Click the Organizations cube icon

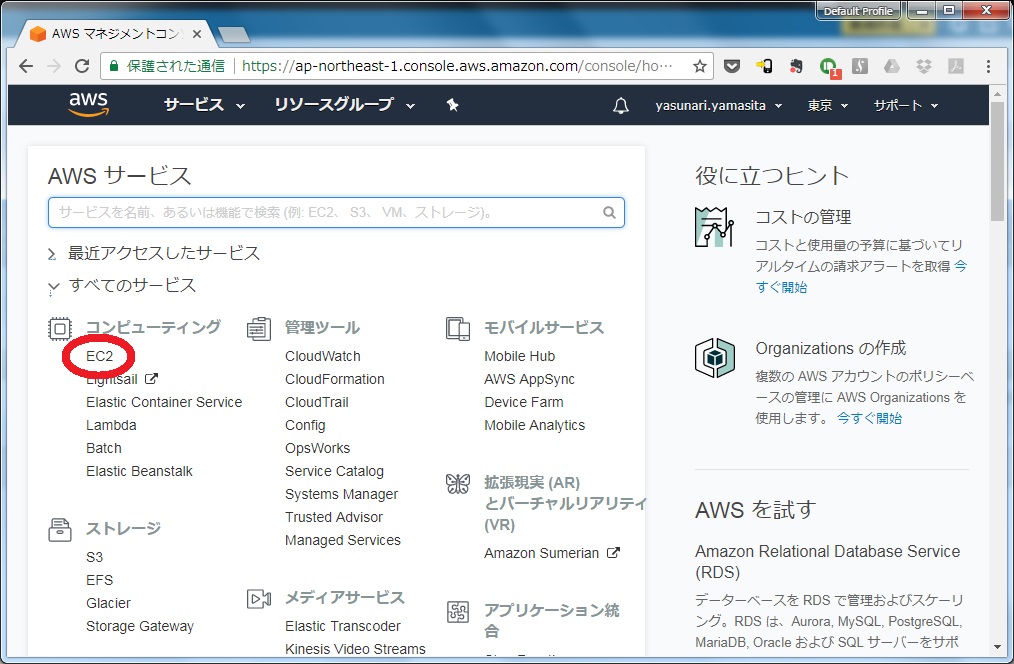(715, 358)
